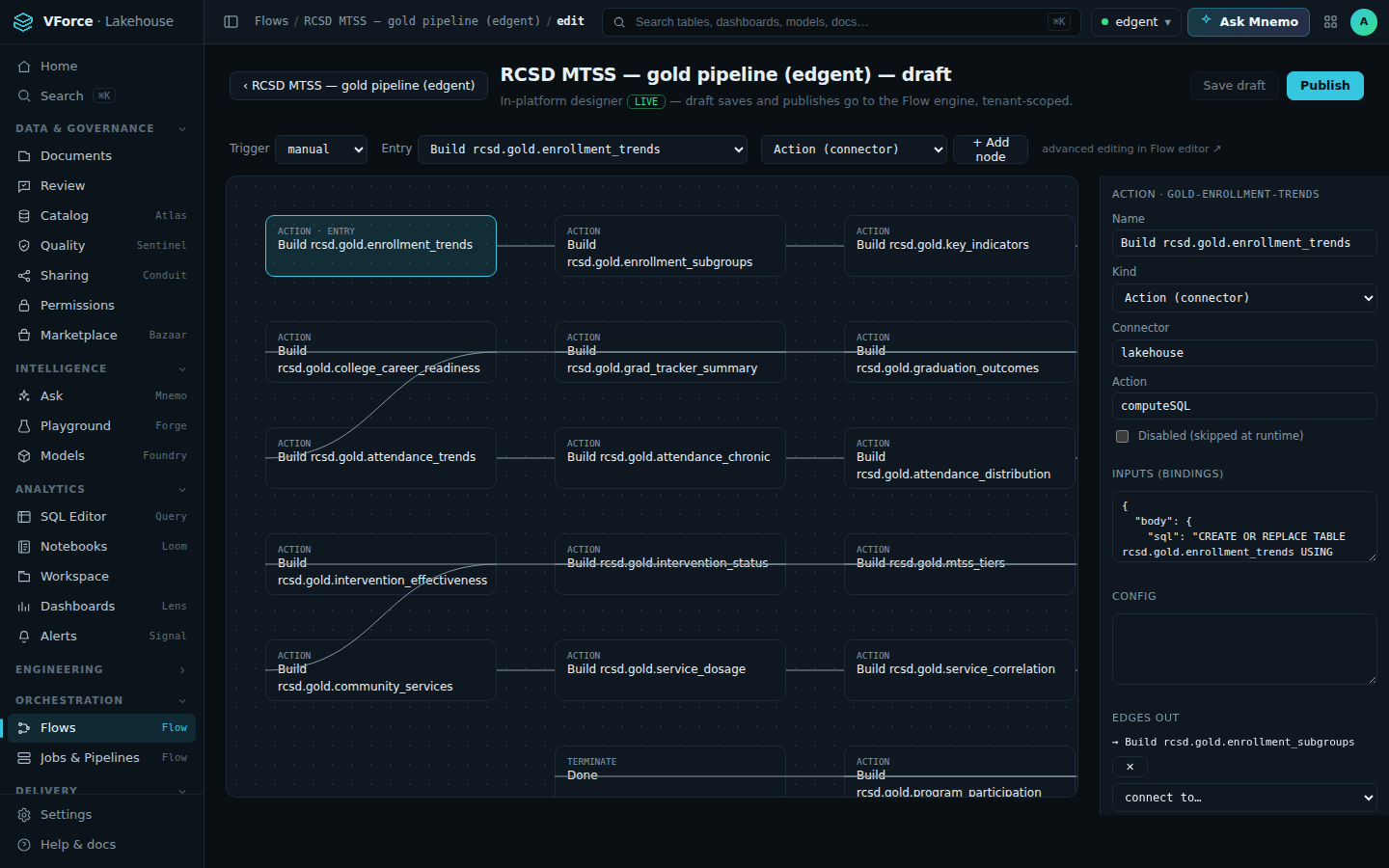Click the Models cube icon

pyautogui.click(x=24, y=456)
